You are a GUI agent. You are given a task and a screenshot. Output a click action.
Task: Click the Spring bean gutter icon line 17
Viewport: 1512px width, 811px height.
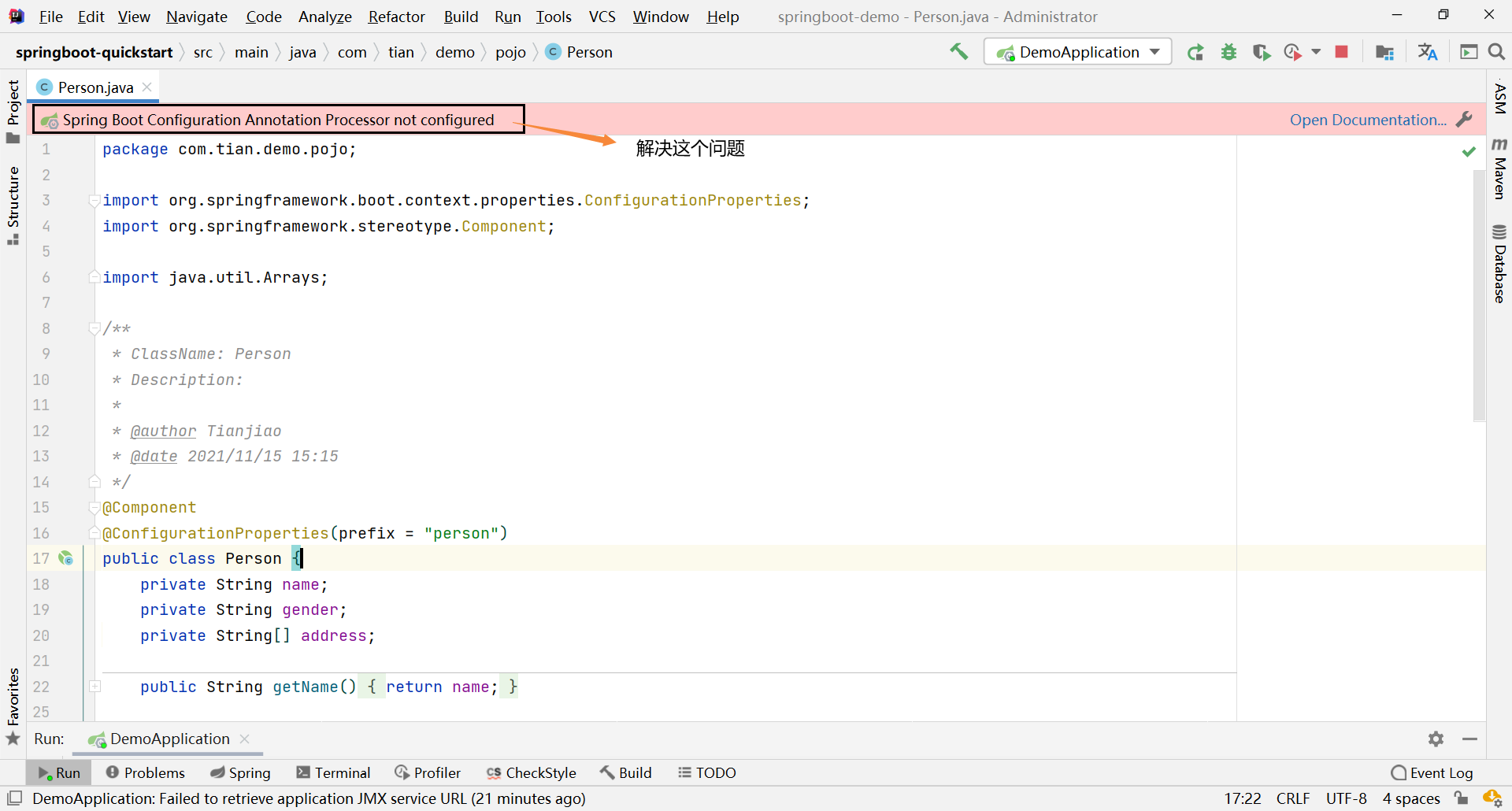(x=66, y=558)
